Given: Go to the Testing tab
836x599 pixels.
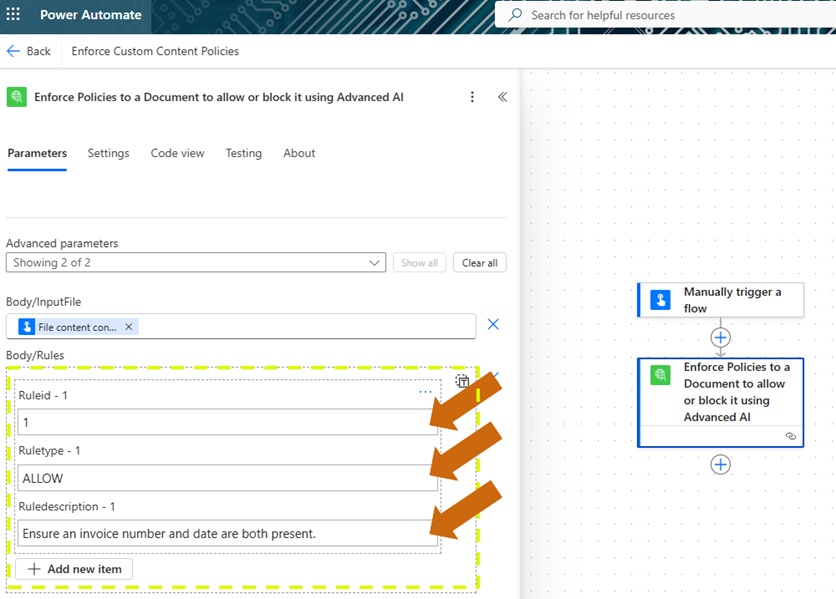Looking at the screenshot, I should point(243,153).
